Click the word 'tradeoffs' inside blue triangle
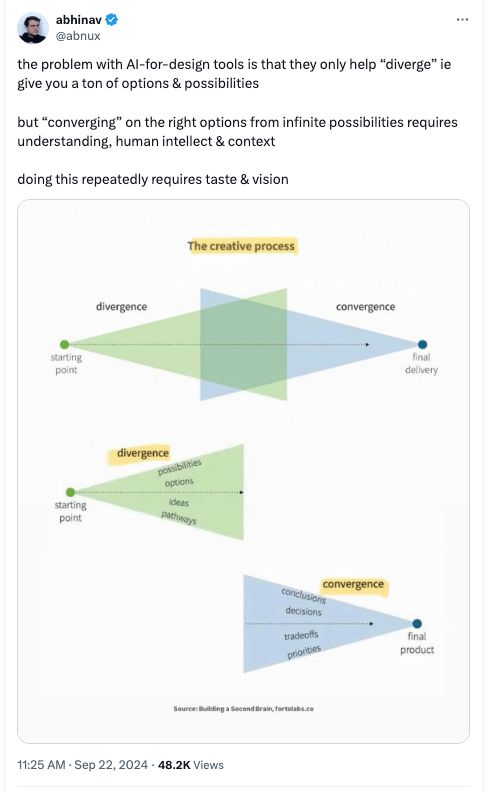 (301, 635)
